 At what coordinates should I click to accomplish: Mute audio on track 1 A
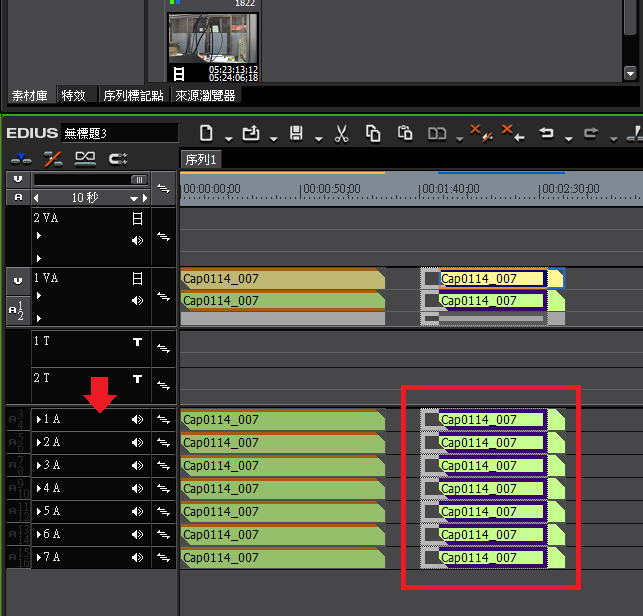137,420
